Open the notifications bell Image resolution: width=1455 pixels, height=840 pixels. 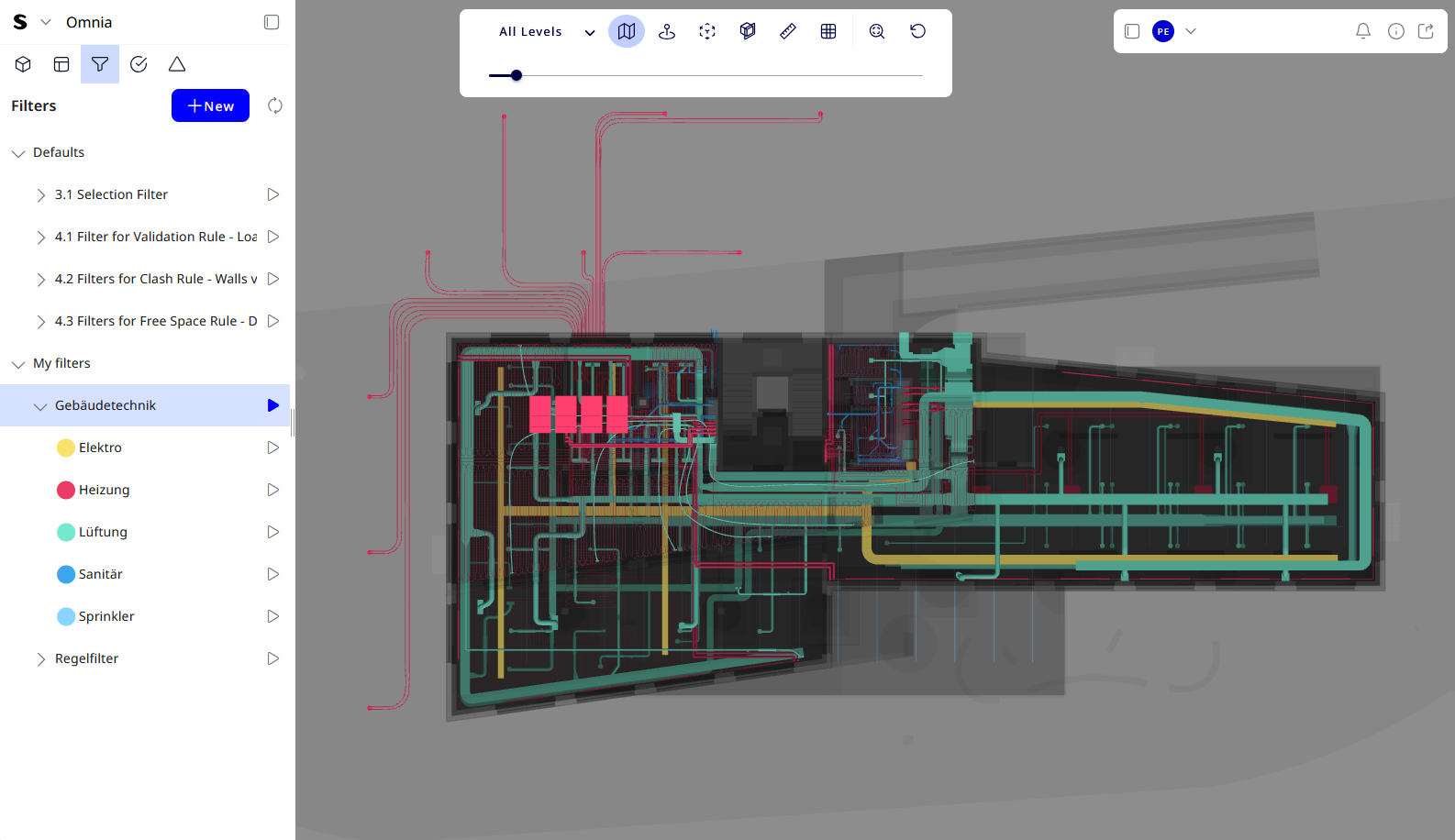pos(1363,31)
